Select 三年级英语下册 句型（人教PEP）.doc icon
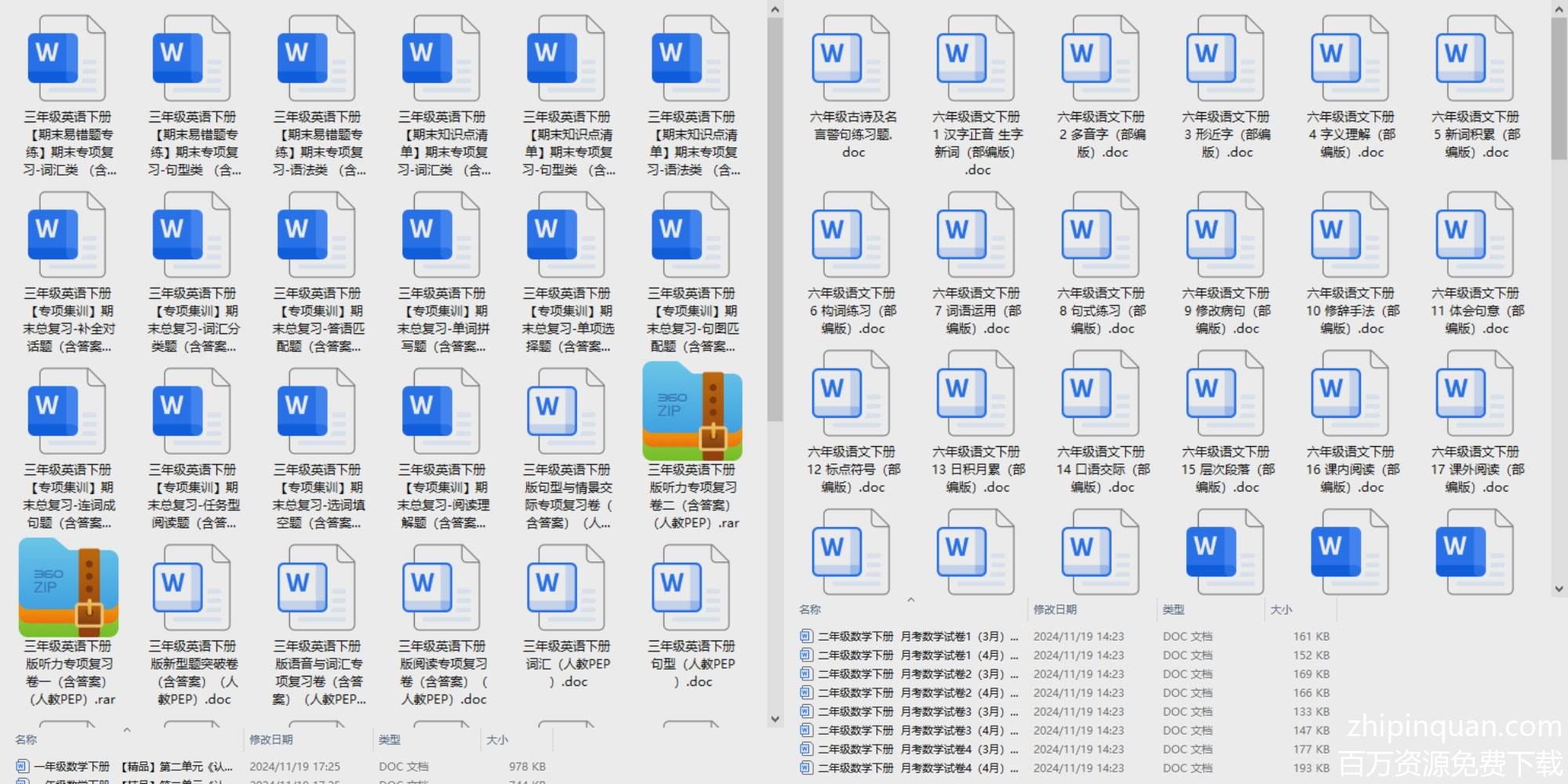This screenshot has width=1568, height=784. pyautogui.click(x=691, y=588)
